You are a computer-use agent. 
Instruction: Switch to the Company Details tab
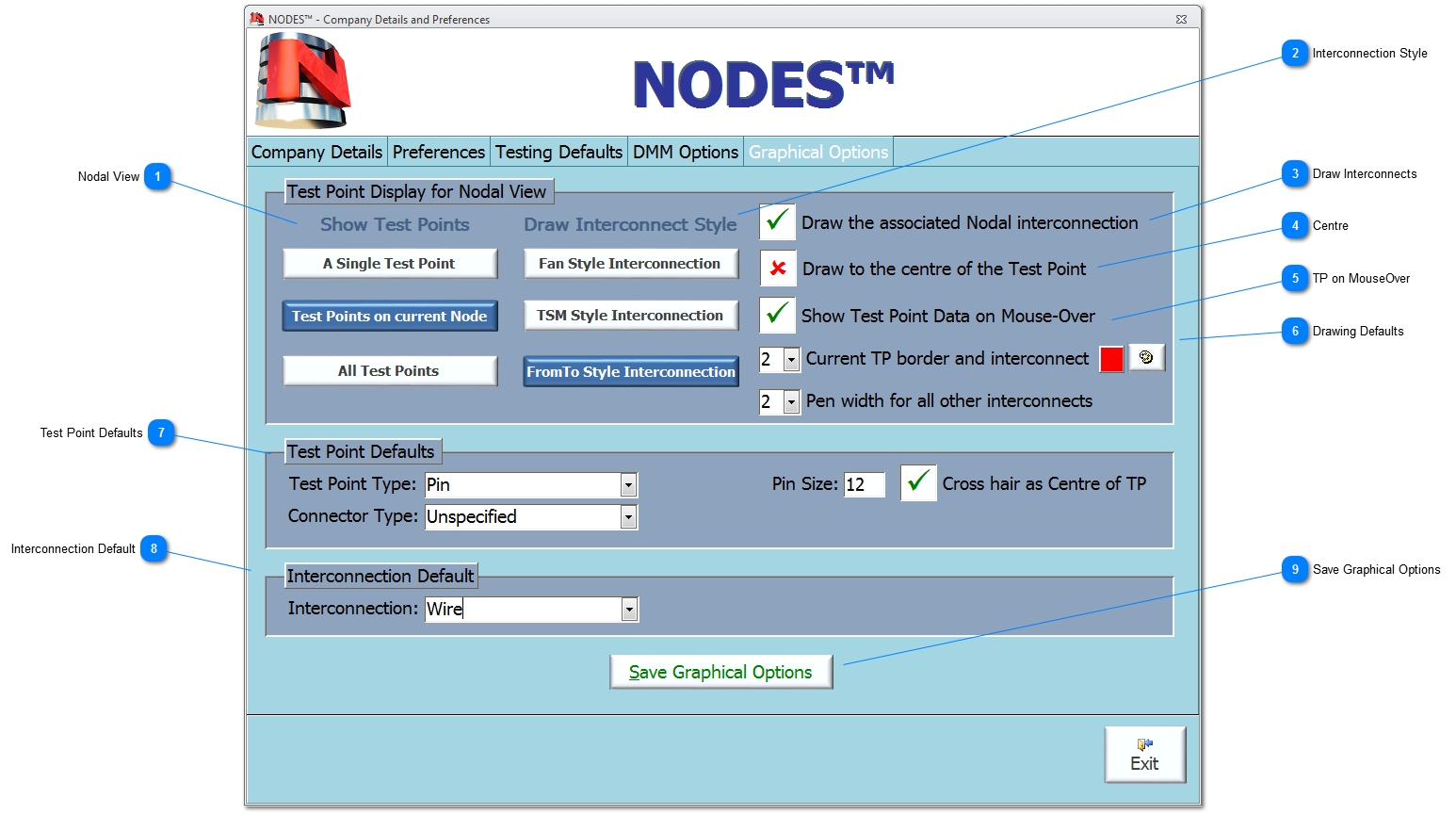316,152
